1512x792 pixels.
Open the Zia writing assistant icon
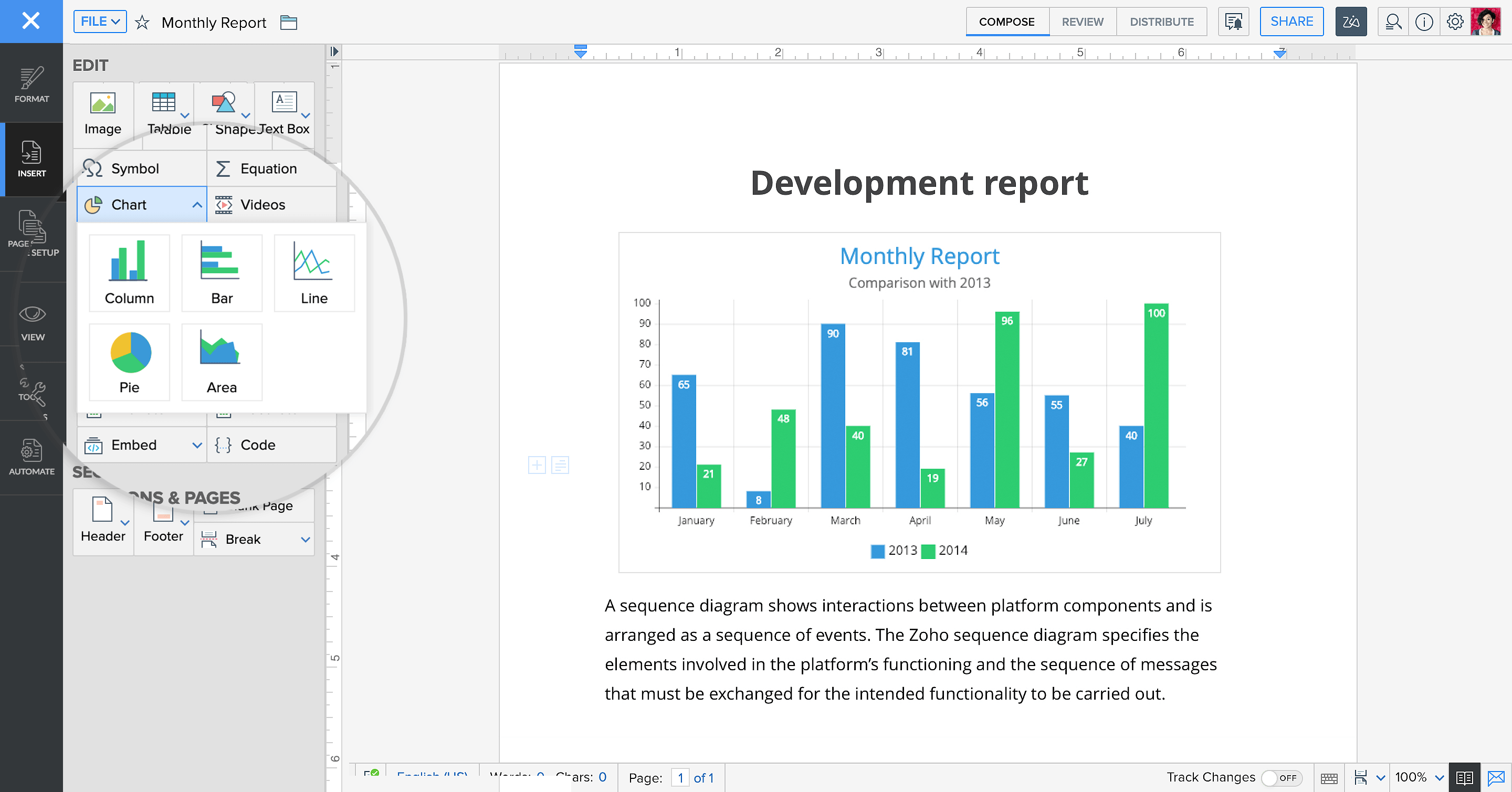1351,22
